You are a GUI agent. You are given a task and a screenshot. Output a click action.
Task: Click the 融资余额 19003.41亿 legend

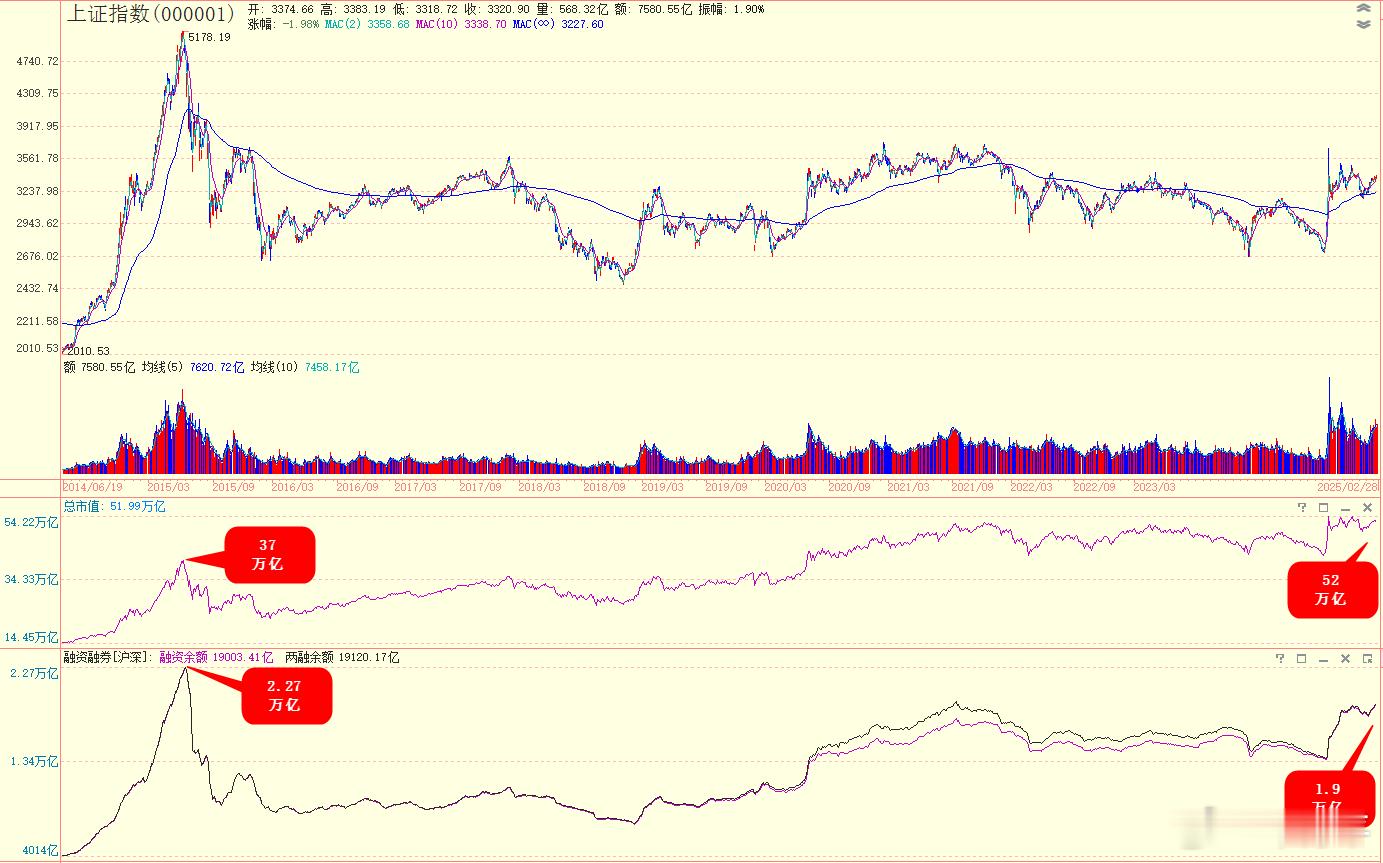tap(216, 658)
